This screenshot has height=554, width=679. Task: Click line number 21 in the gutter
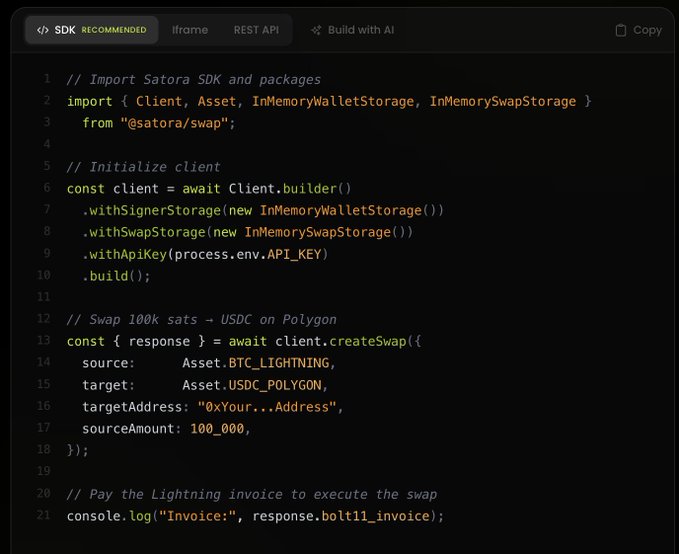pyautogui.click(x=43, y=515)
